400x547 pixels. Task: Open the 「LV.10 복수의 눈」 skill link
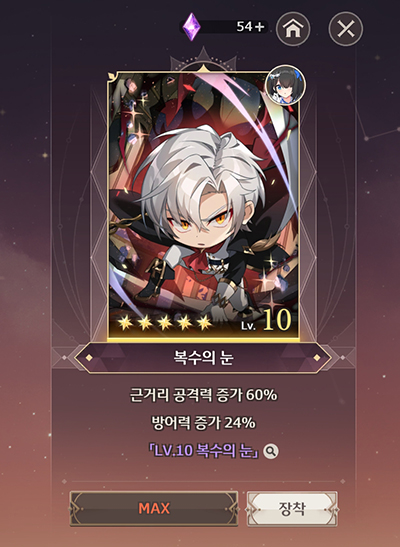tap(203, 451)
